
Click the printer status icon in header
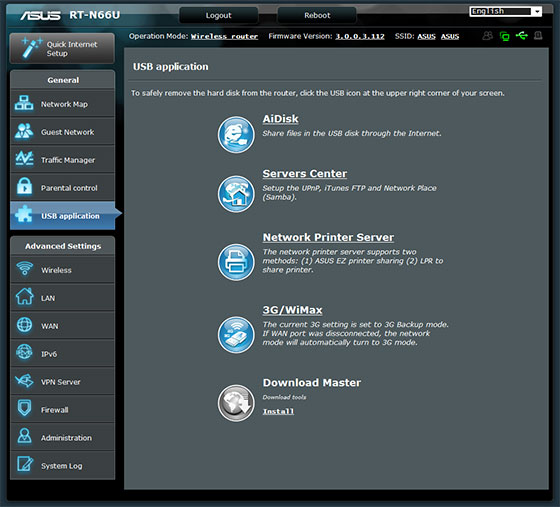tap(538, 35)
